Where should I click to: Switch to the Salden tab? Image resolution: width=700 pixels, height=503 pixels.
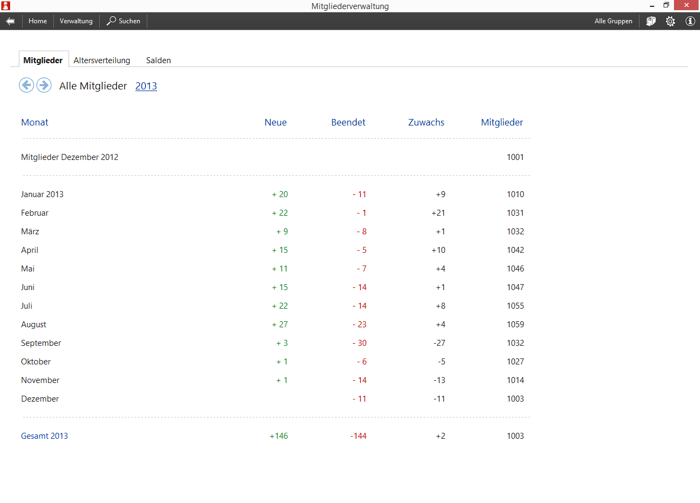pyautogui.click(x=158, y=60)
